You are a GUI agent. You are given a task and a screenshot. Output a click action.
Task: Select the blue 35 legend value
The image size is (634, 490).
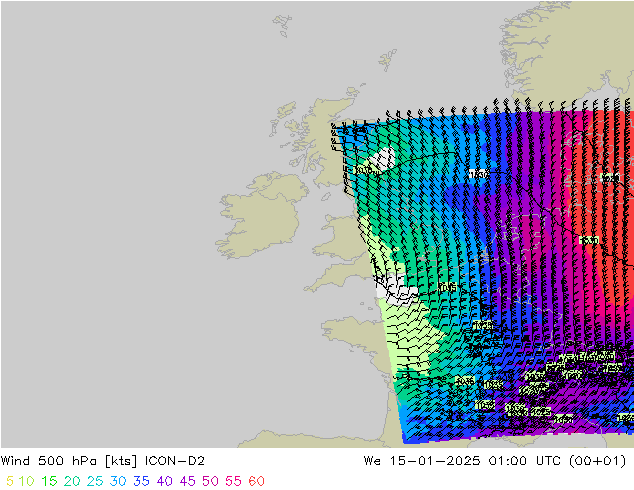[x=141, y=481]
